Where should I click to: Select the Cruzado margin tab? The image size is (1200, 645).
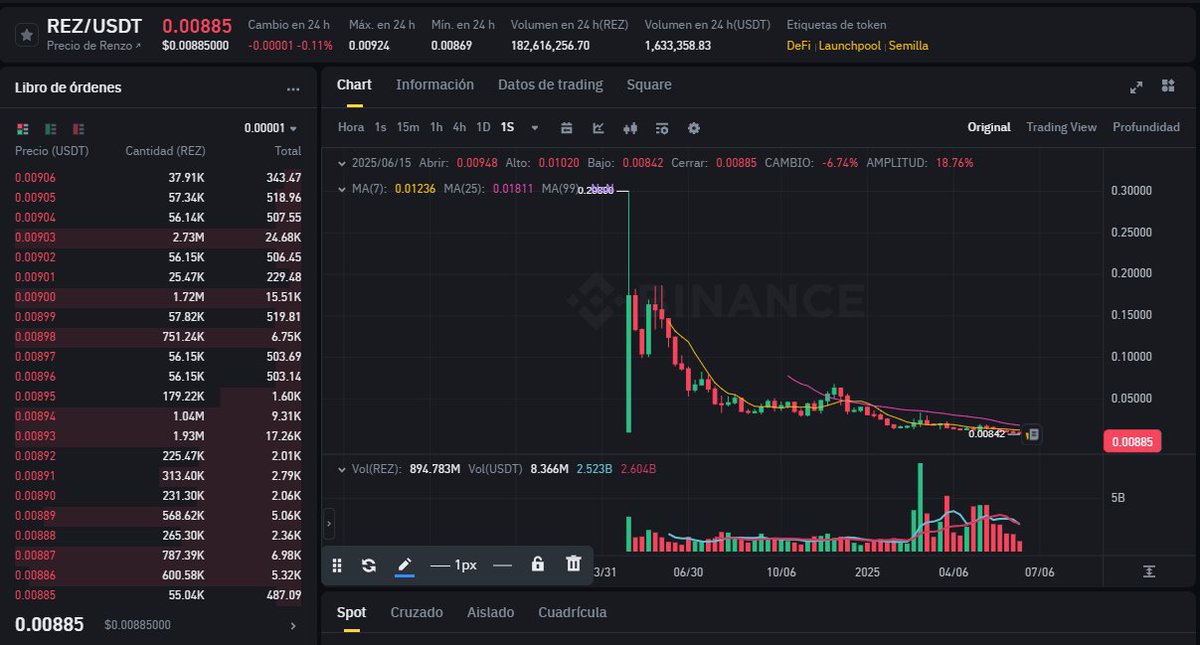(x=417, y=612)
